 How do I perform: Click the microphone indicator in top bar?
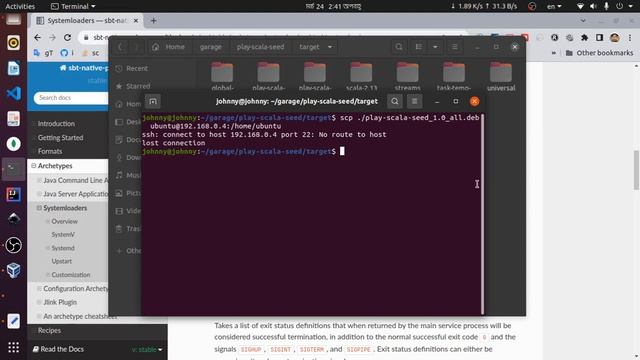pos(606,6)
